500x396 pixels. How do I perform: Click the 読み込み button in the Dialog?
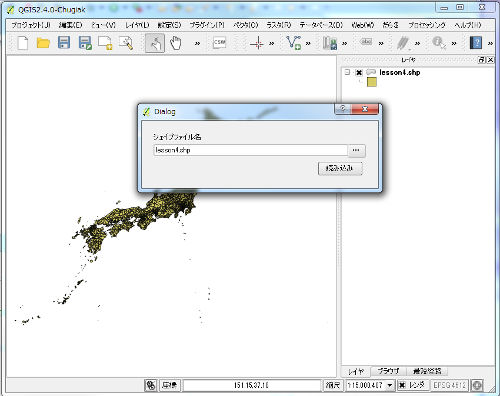coord(340,168)
